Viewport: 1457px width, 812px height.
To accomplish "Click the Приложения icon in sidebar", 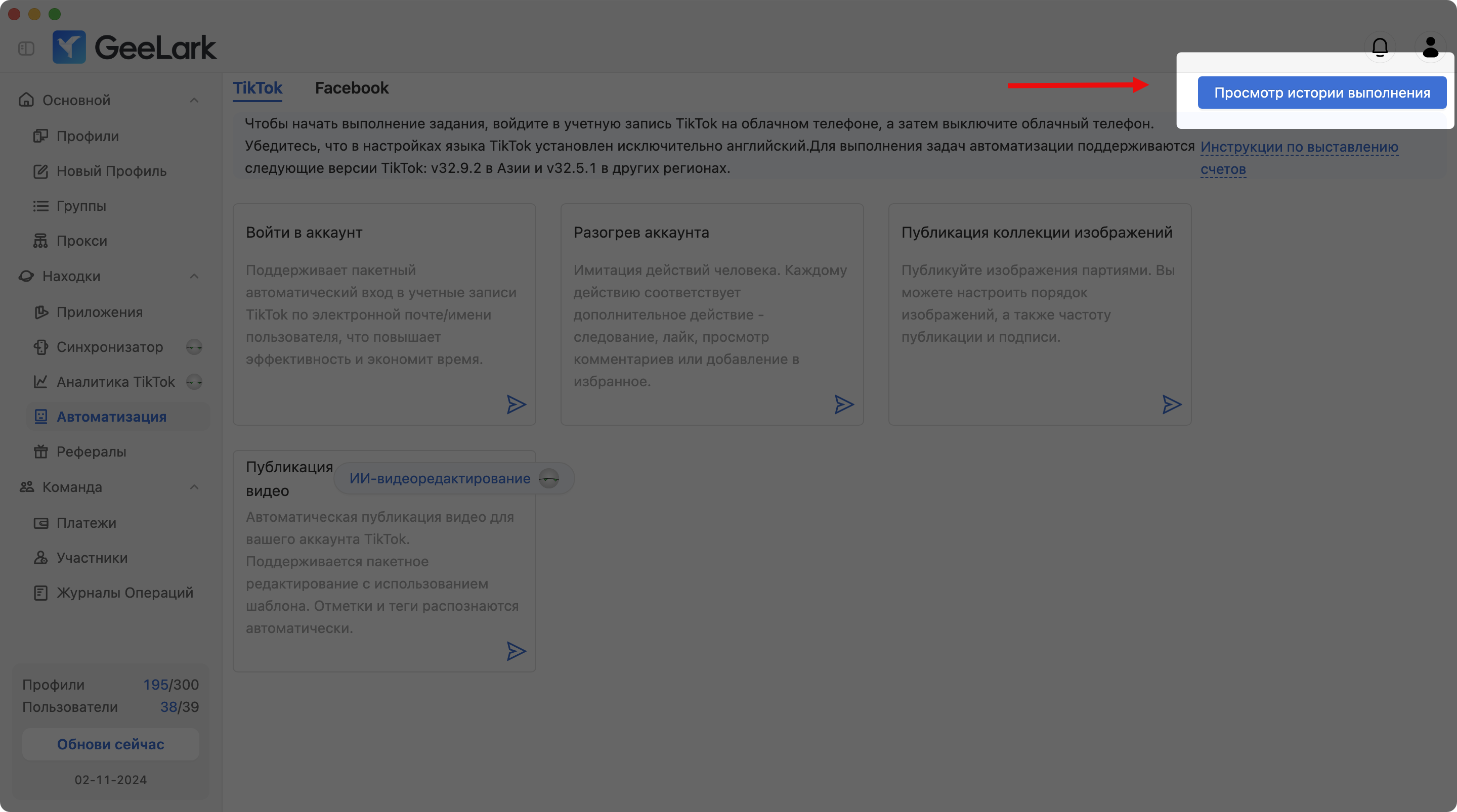I will tap(40, 312).
